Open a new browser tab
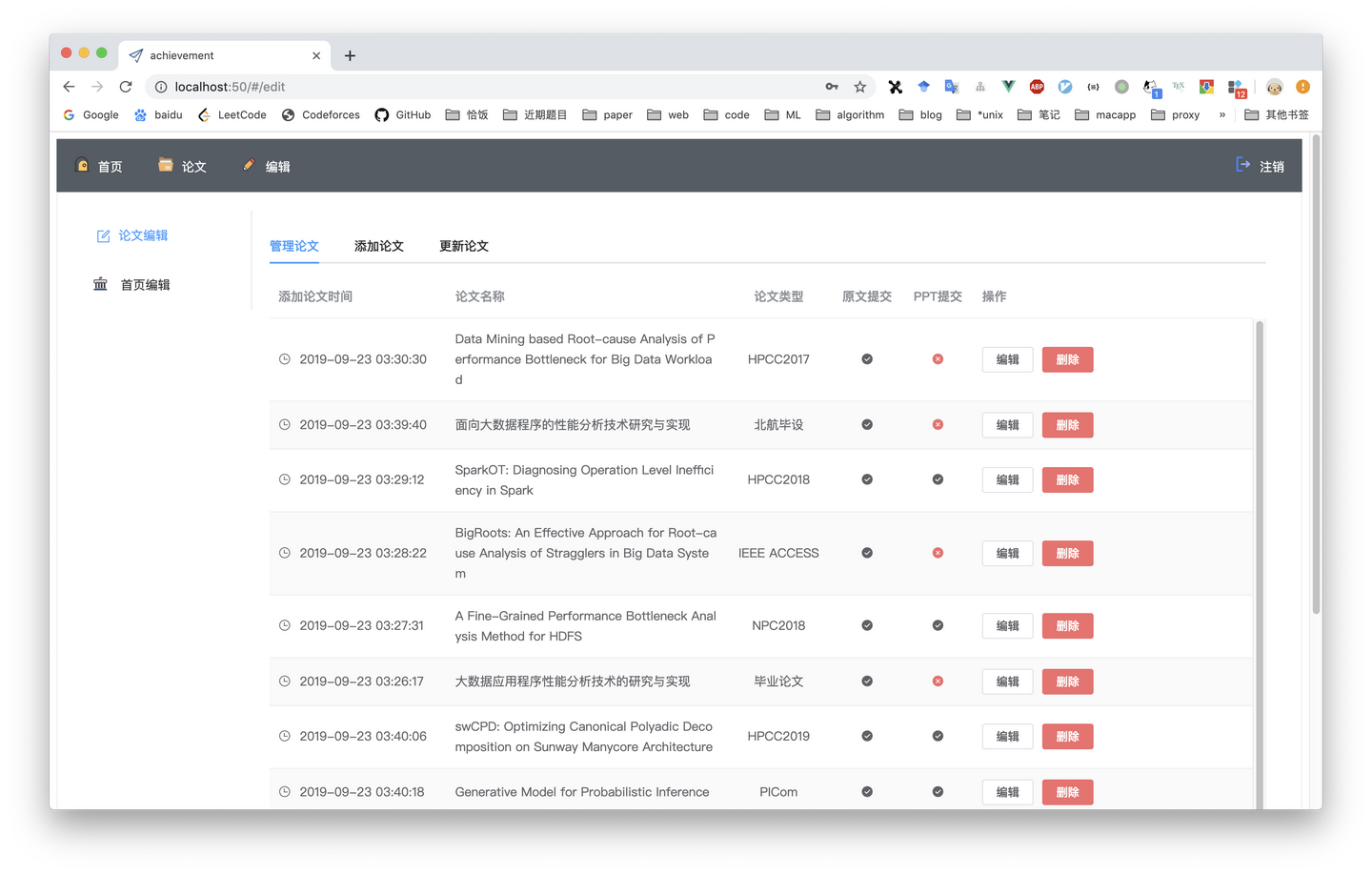This screenshot has width=1372, height=875. (x=350, y=55)
